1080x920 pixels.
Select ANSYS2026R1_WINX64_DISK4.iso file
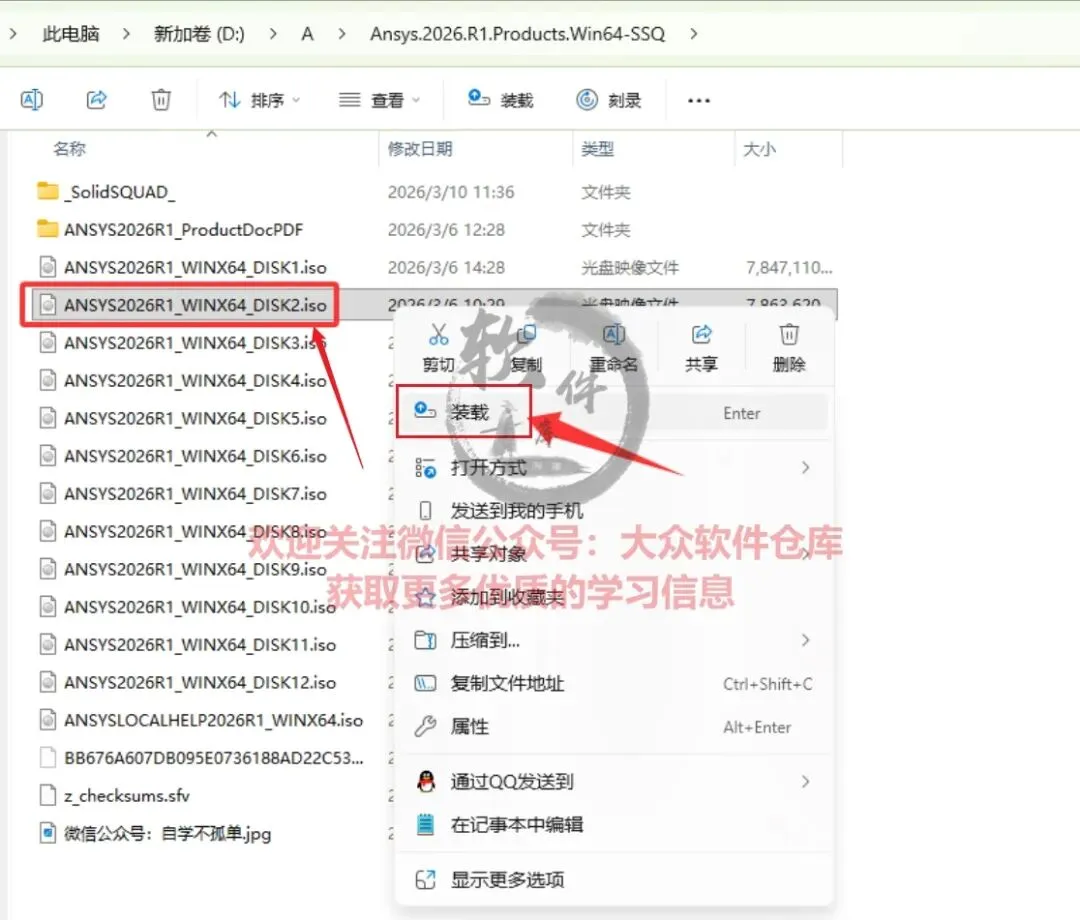(x=195, y=381)
